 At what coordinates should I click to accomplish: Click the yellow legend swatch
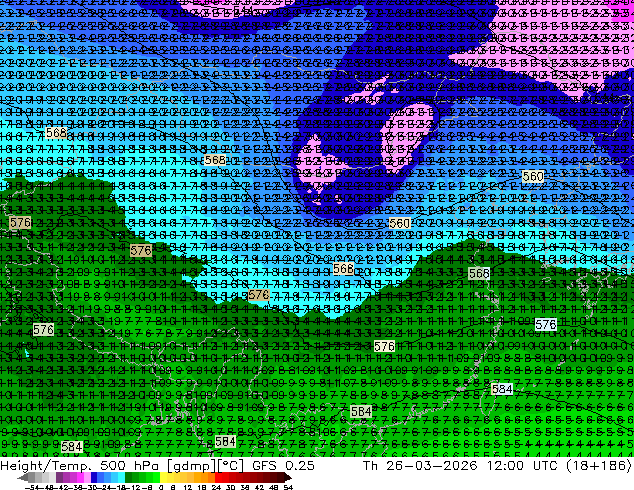(163, 478)
